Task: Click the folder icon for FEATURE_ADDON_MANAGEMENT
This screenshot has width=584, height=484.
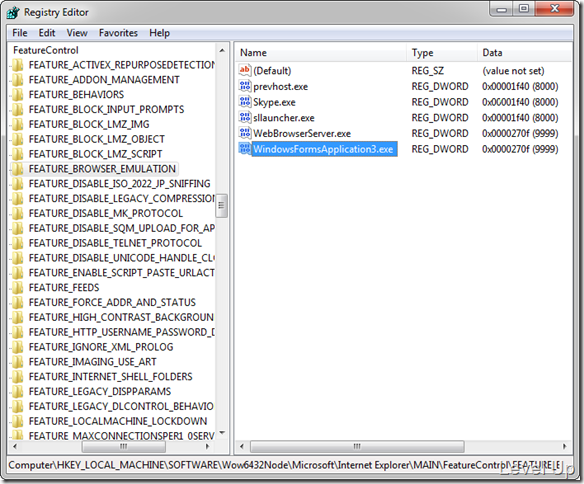Action: point(17,80)
